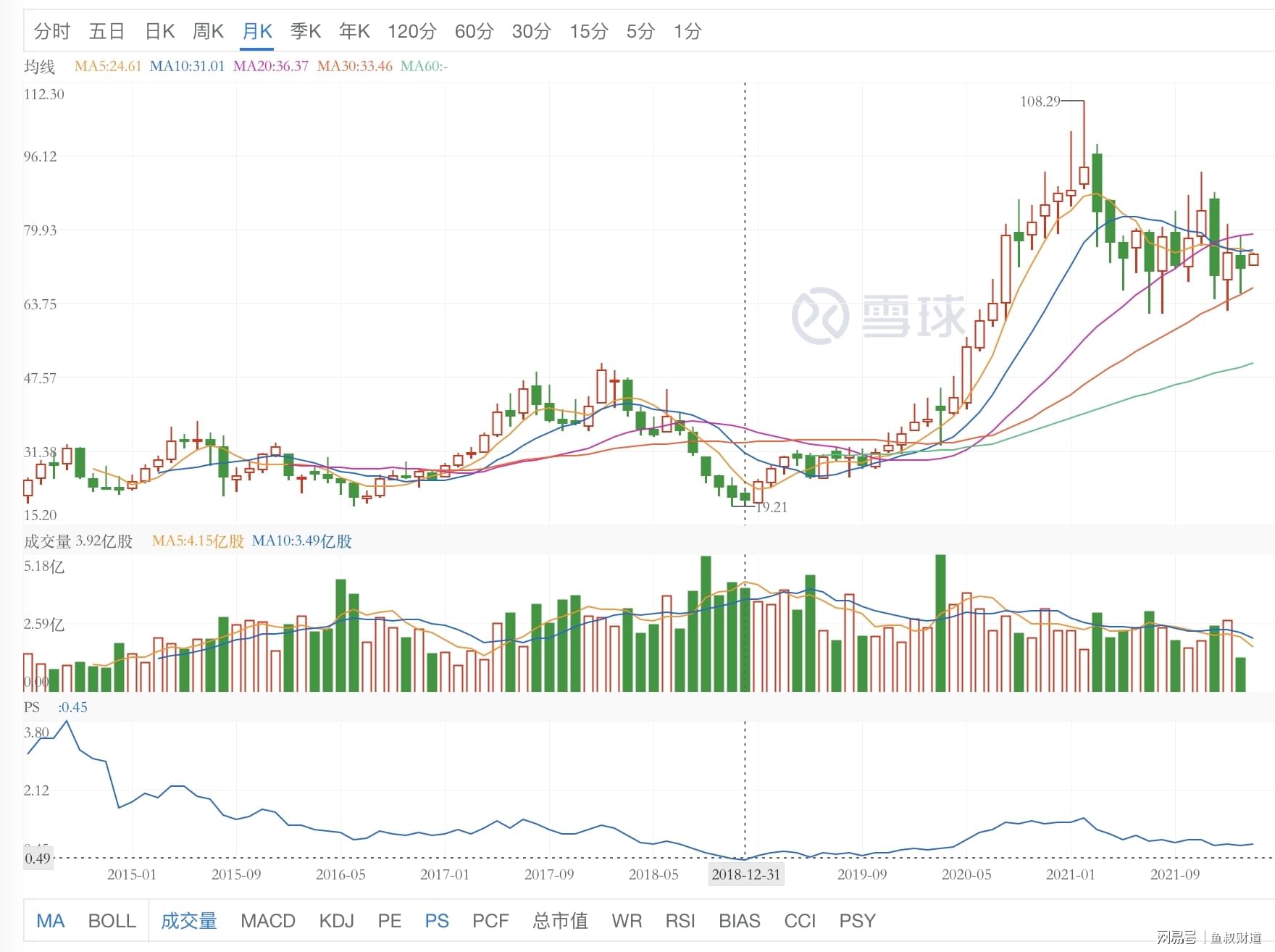The width and height of the screenshot is (1275, 952).
Task: Show the RSI indicator
Action: click(x=680, y=921)
